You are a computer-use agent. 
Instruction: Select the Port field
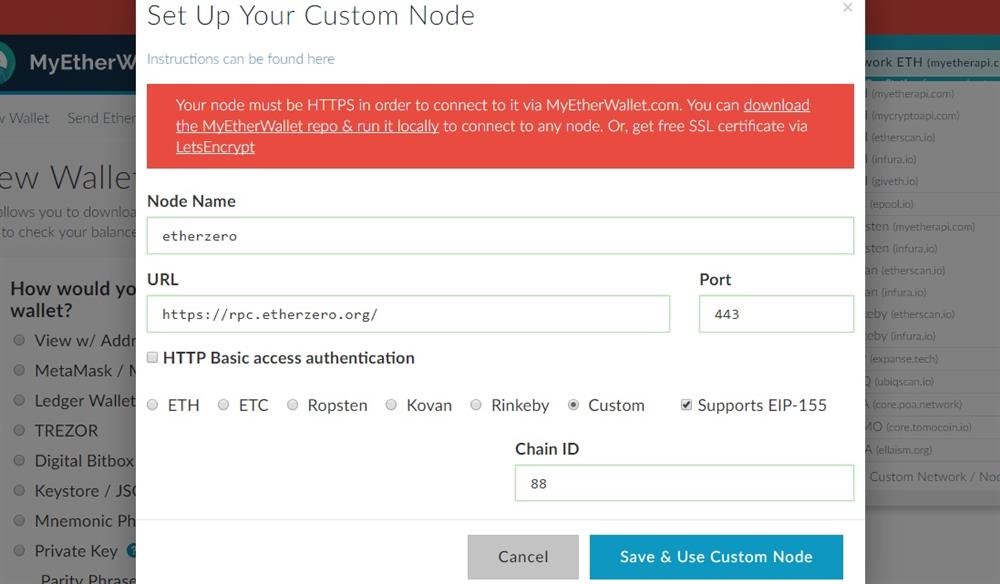coord(776,314)
